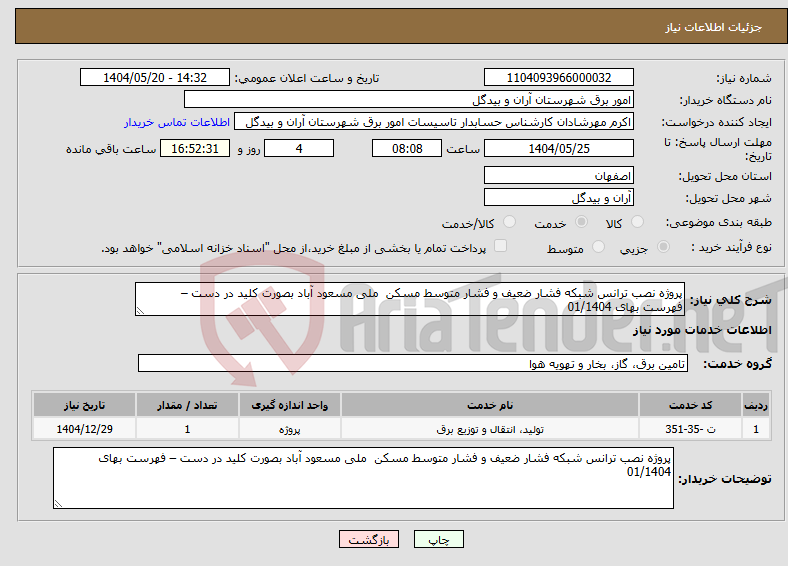Click the تعداد / مقدار column header
Viewport: 788px width, 566px height.
coord(187,405)
